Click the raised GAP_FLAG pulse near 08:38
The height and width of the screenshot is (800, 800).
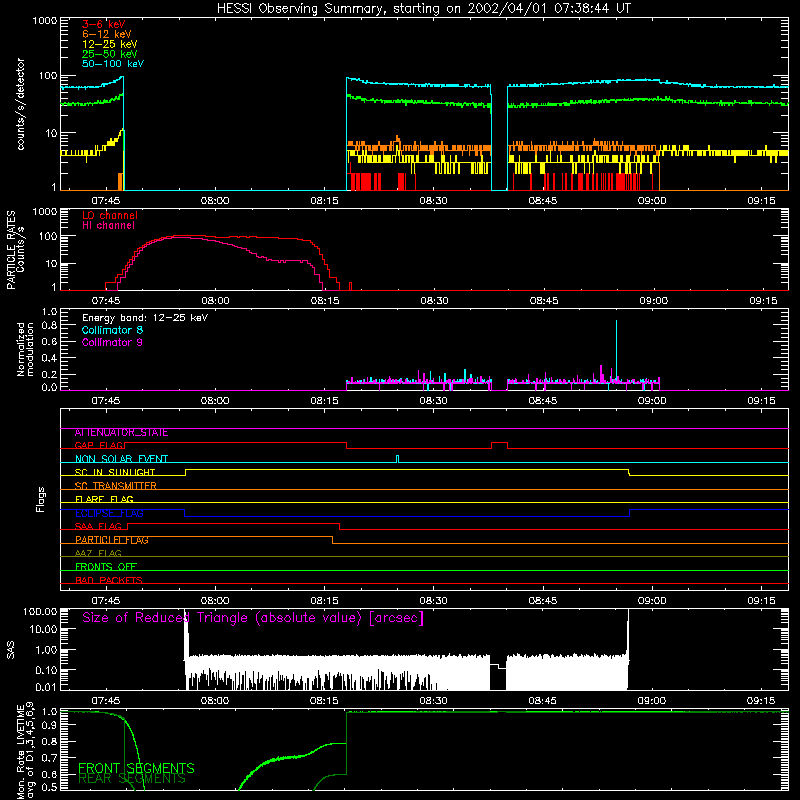(499, 445)
